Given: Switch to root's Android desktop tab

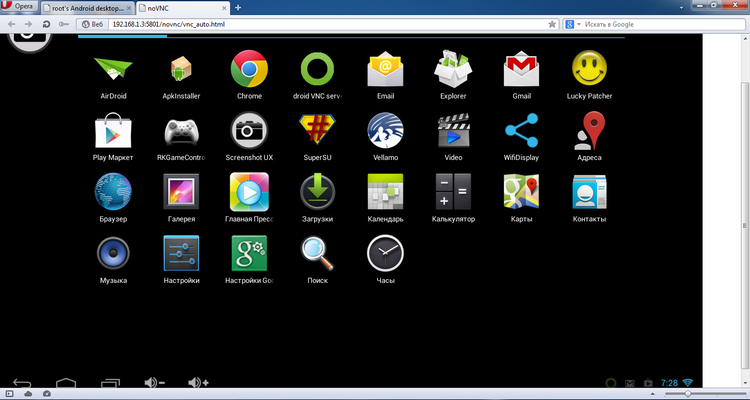Looking at the screenshot, I should coord(87,8).
